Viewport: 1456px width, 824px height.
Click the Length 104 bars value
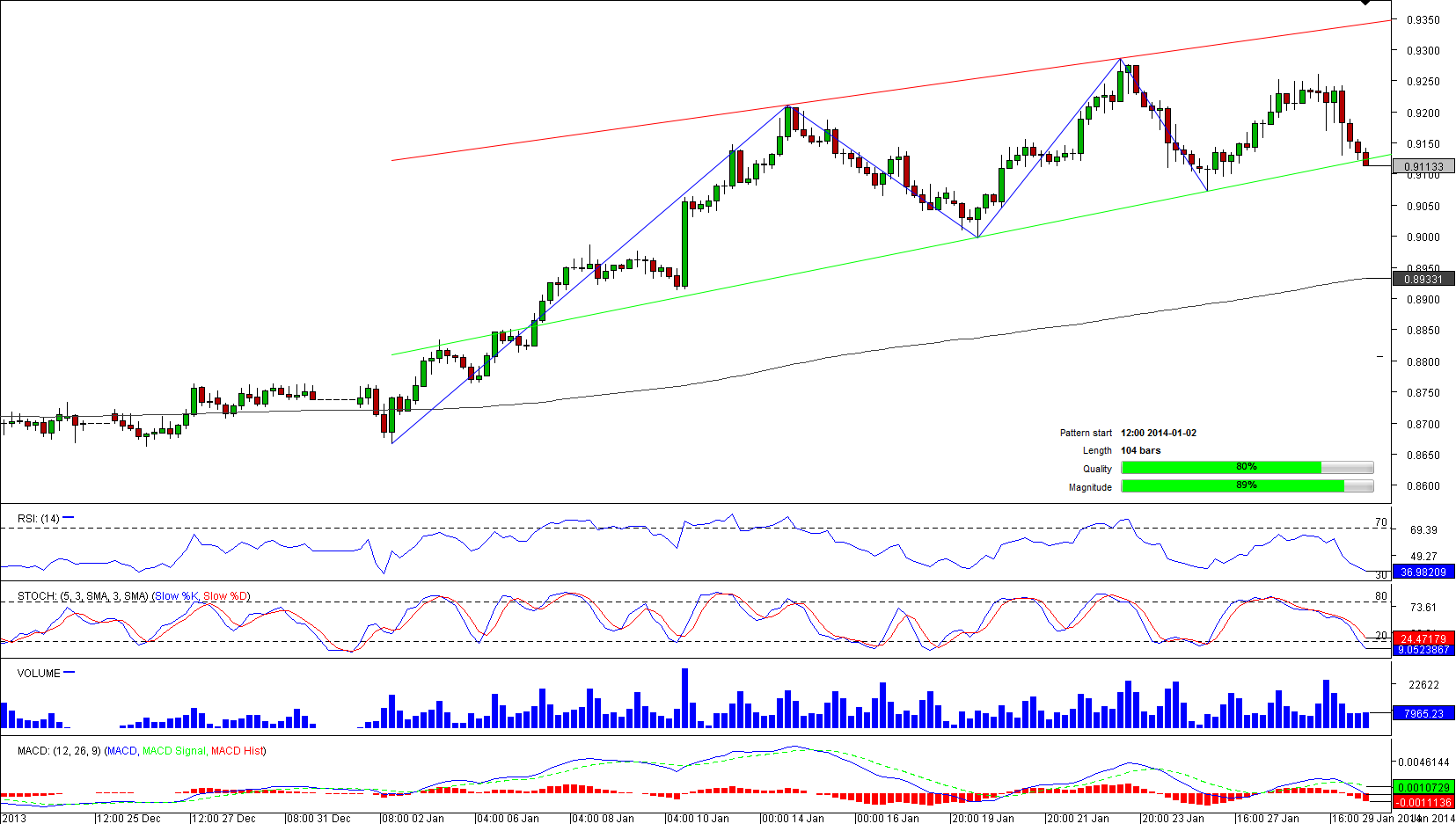coord(1140,450)
